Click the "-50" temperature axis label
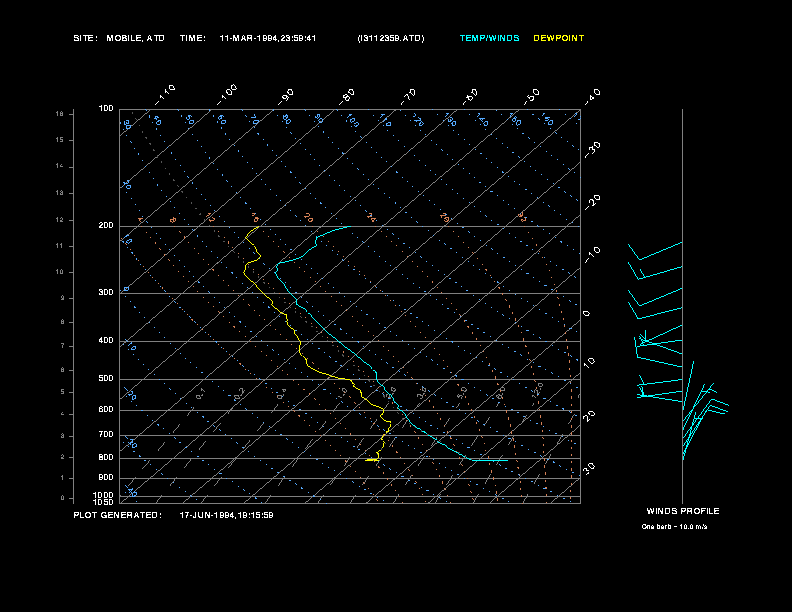 click(x=531, y=96)
